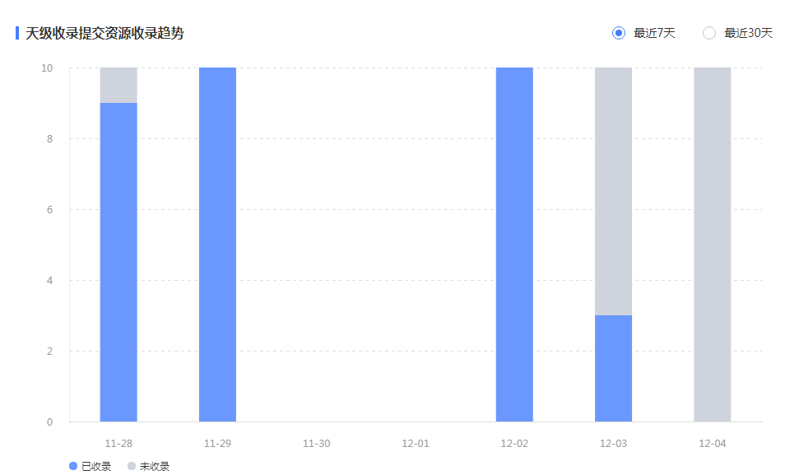Click the full blue bar for 11-29
The width and height of the screenshot is (799, 475).
click(218, 245)
